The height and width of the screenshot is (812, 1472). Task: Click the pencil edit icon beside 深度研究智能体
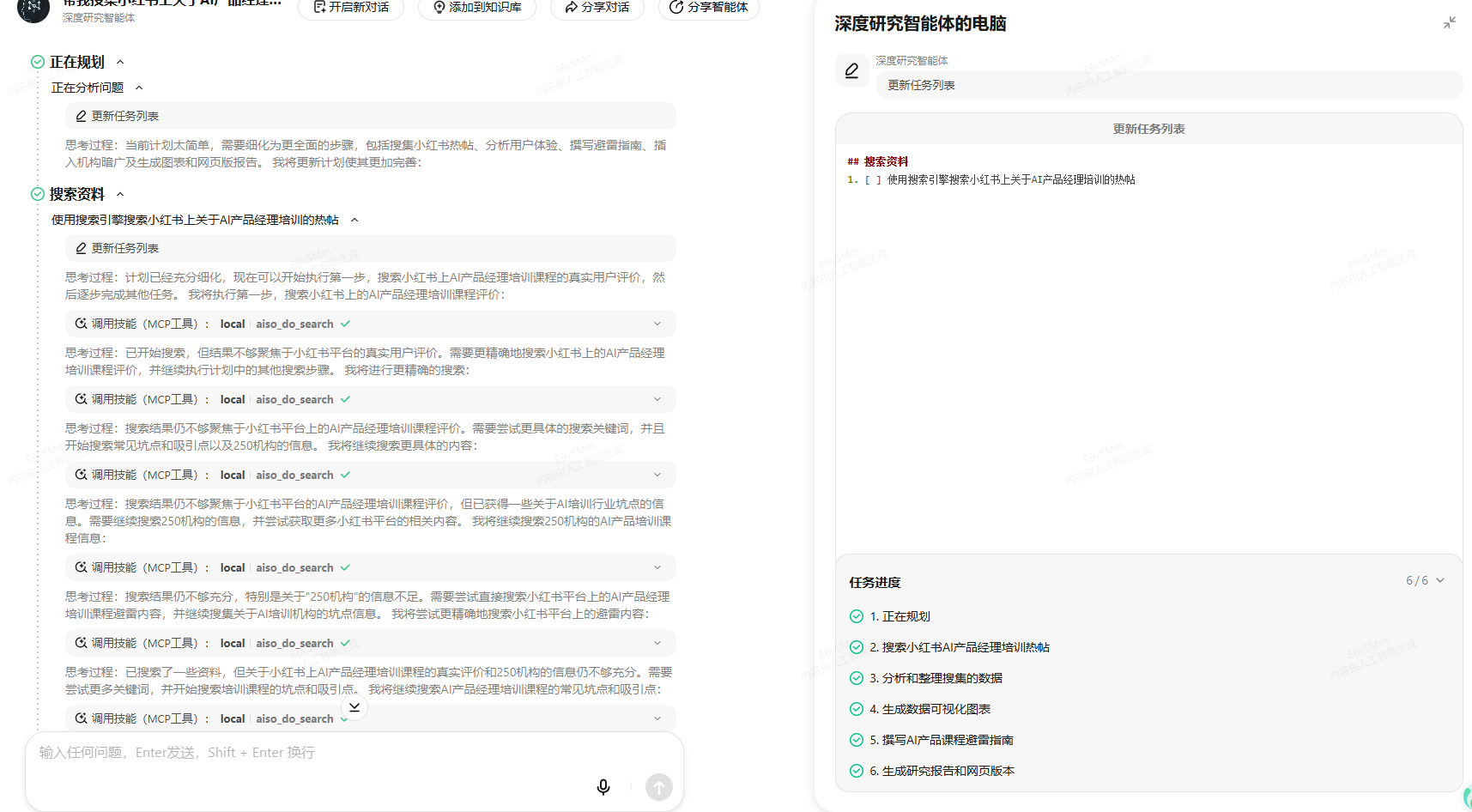point(851,70)
